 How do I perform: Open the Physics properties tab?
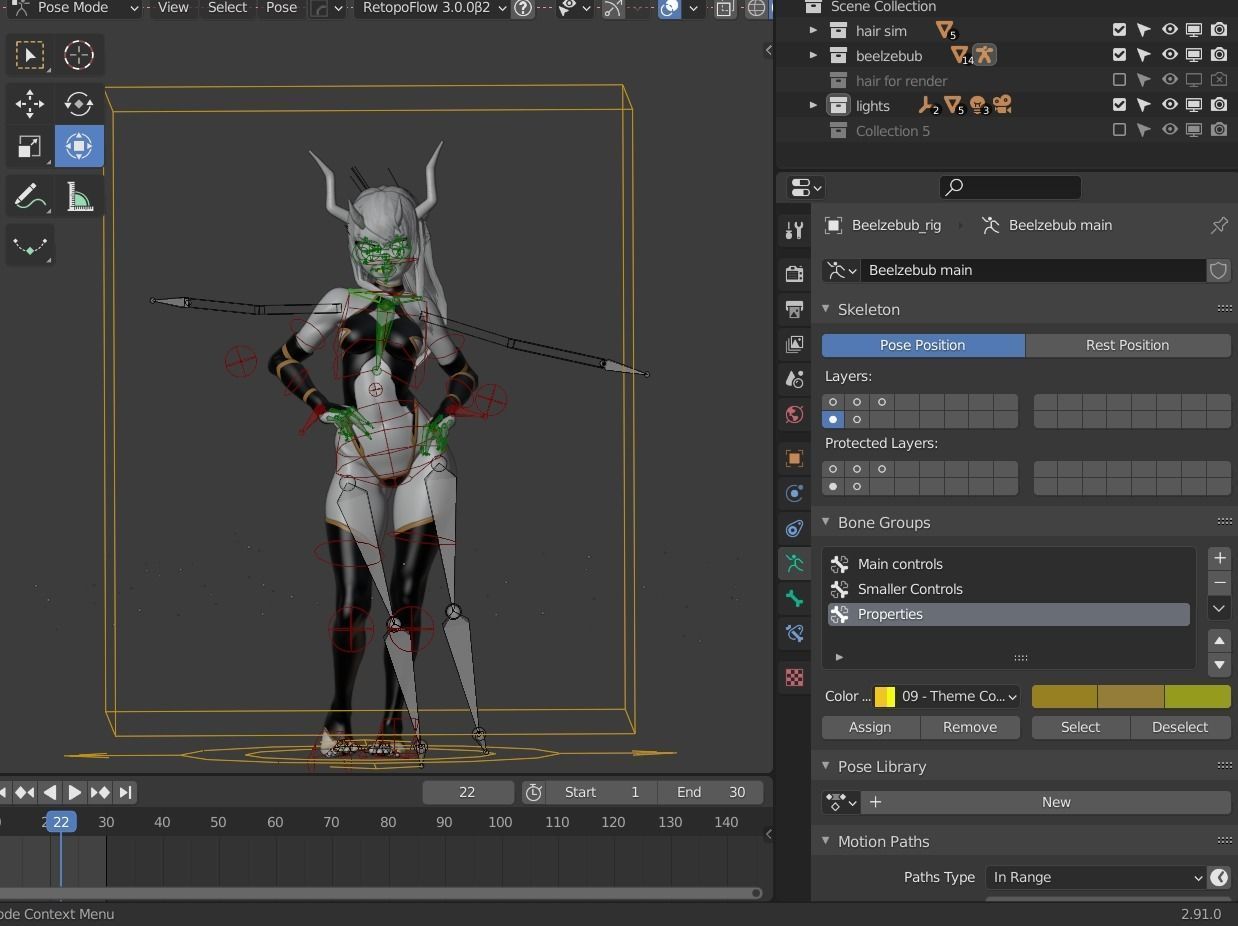tap(795, 493)
